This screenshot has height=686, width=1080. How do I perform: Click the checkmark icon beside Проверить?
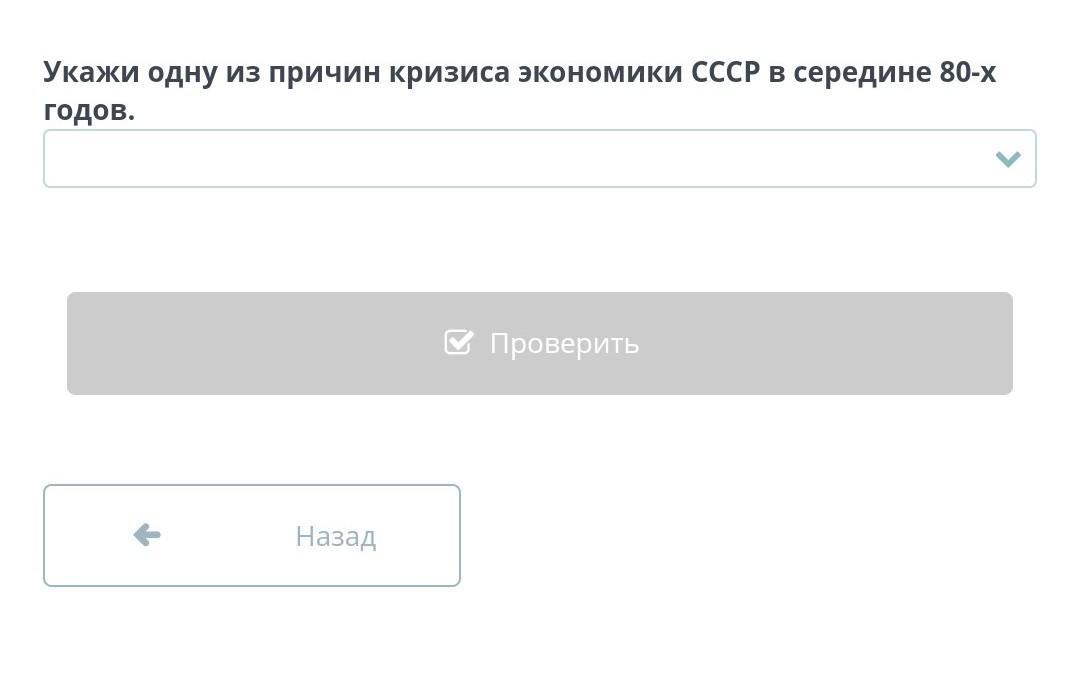point(459,343)
